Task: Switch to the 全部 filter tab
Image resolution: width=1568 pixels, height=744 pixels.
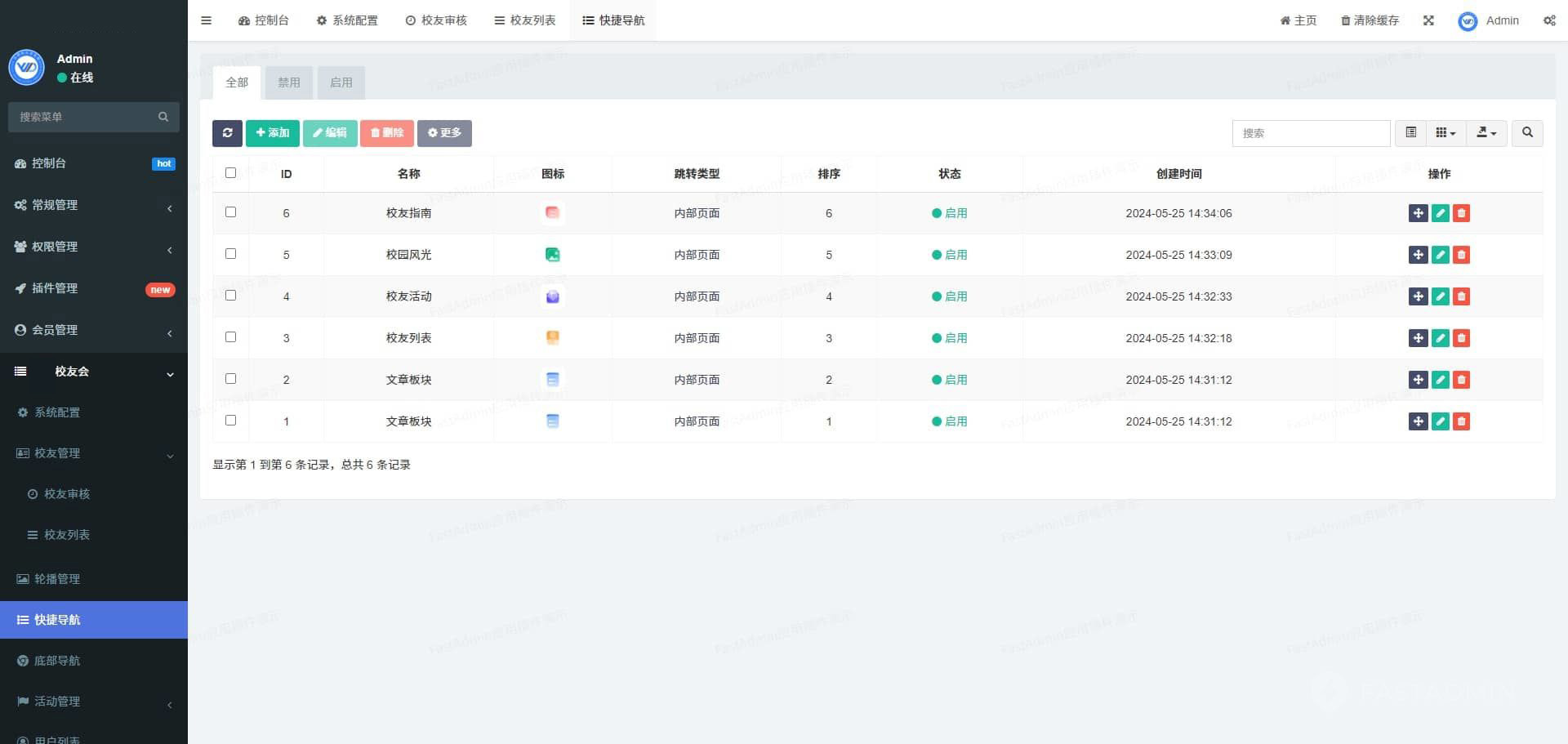Action: (237, 82)
